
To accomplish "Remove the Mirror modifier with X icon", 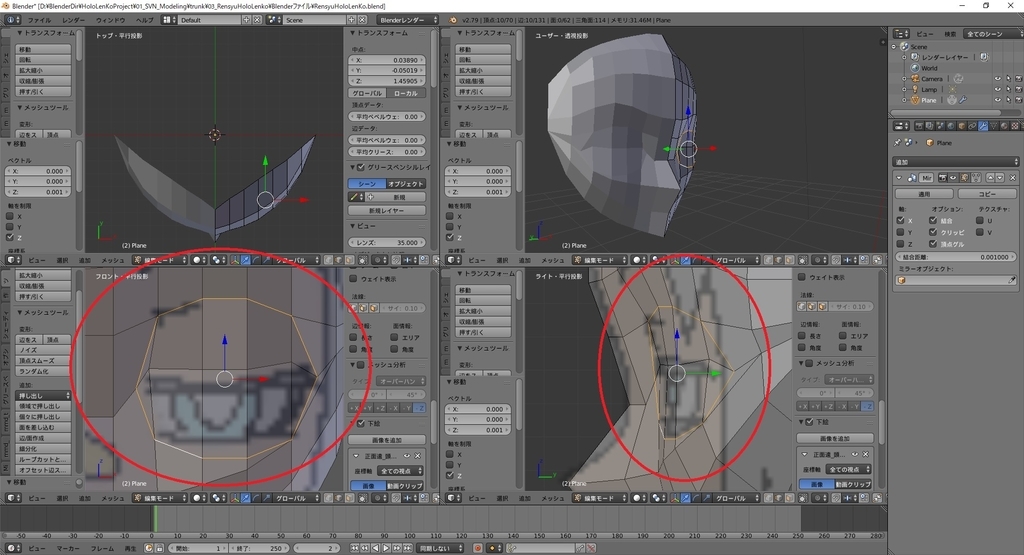I will point(1012,178).
